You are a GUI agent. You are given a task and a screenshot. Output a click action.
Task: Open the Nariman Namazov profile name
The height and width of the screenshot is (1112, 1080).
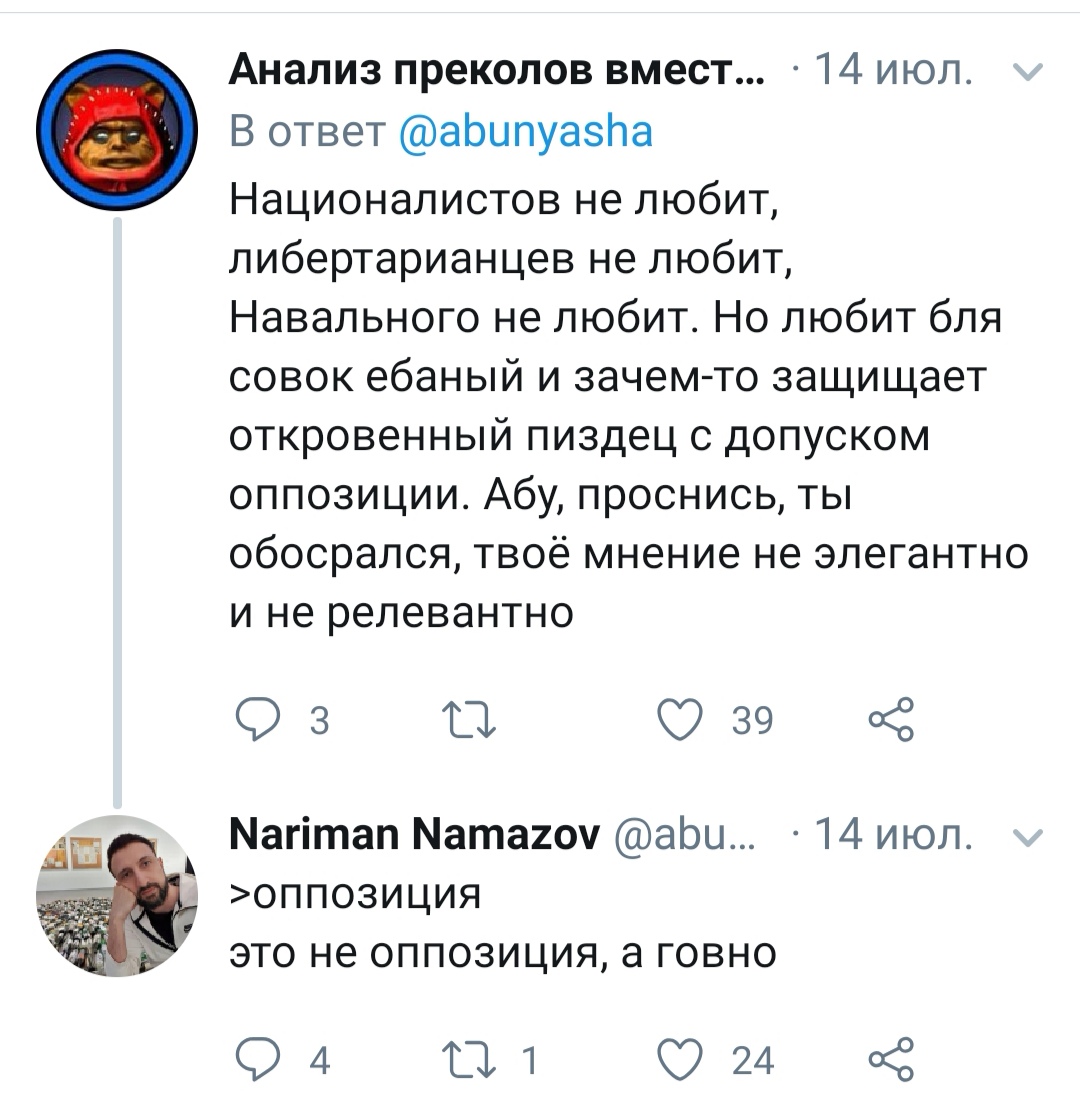(x=414, y=835)
